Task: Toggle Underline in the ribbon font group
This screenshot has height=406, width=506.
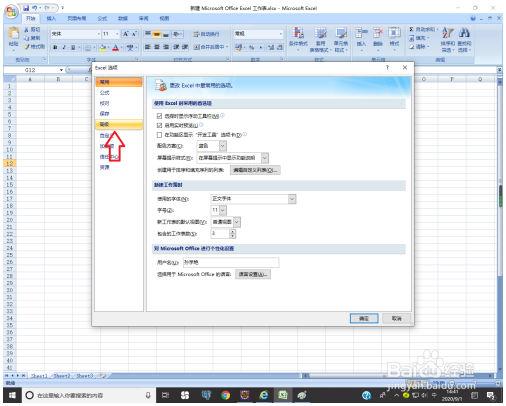Action: (73, 48)
